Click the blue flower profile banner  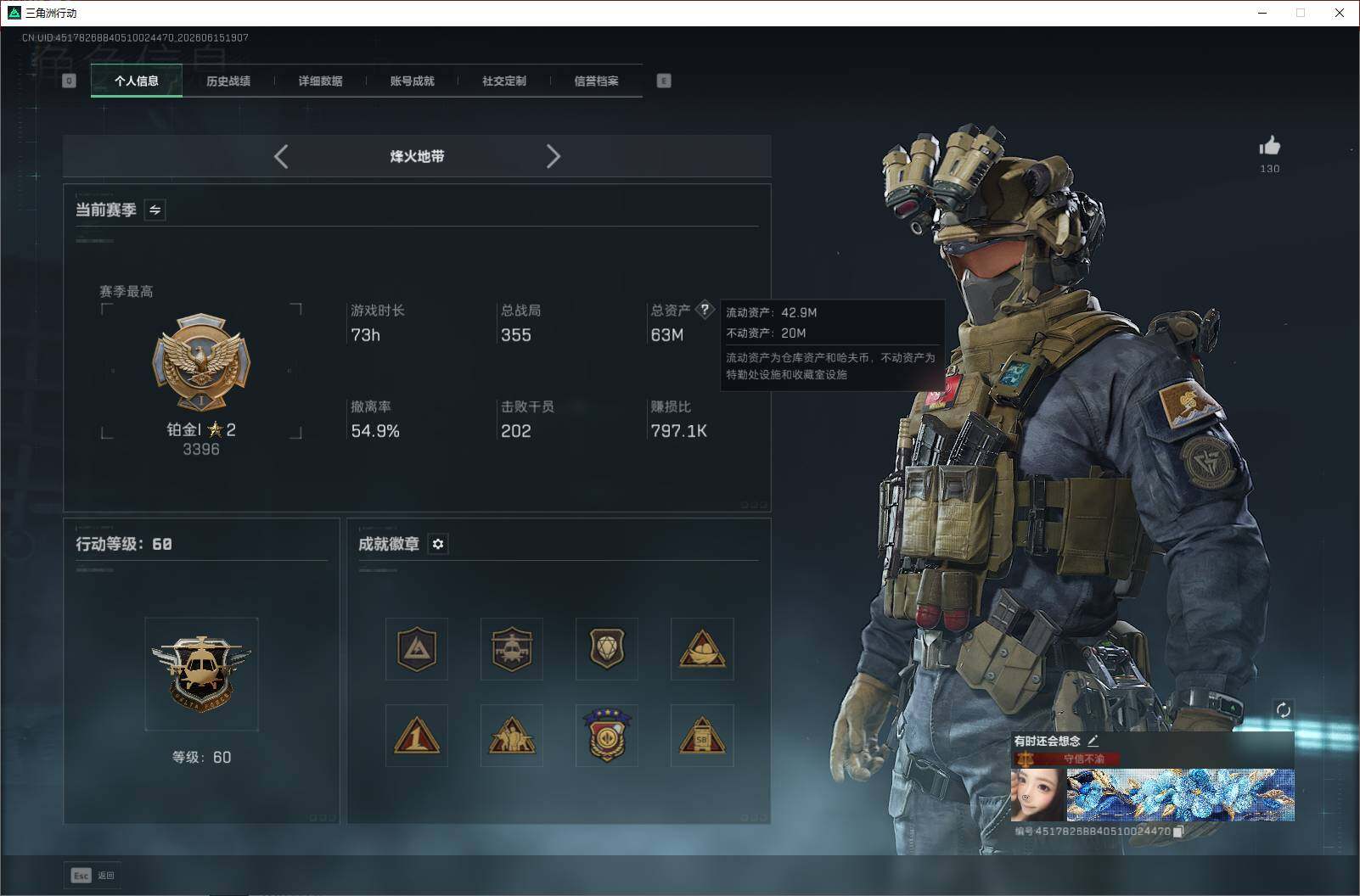pyautogui.click(x=1180, y=794)
